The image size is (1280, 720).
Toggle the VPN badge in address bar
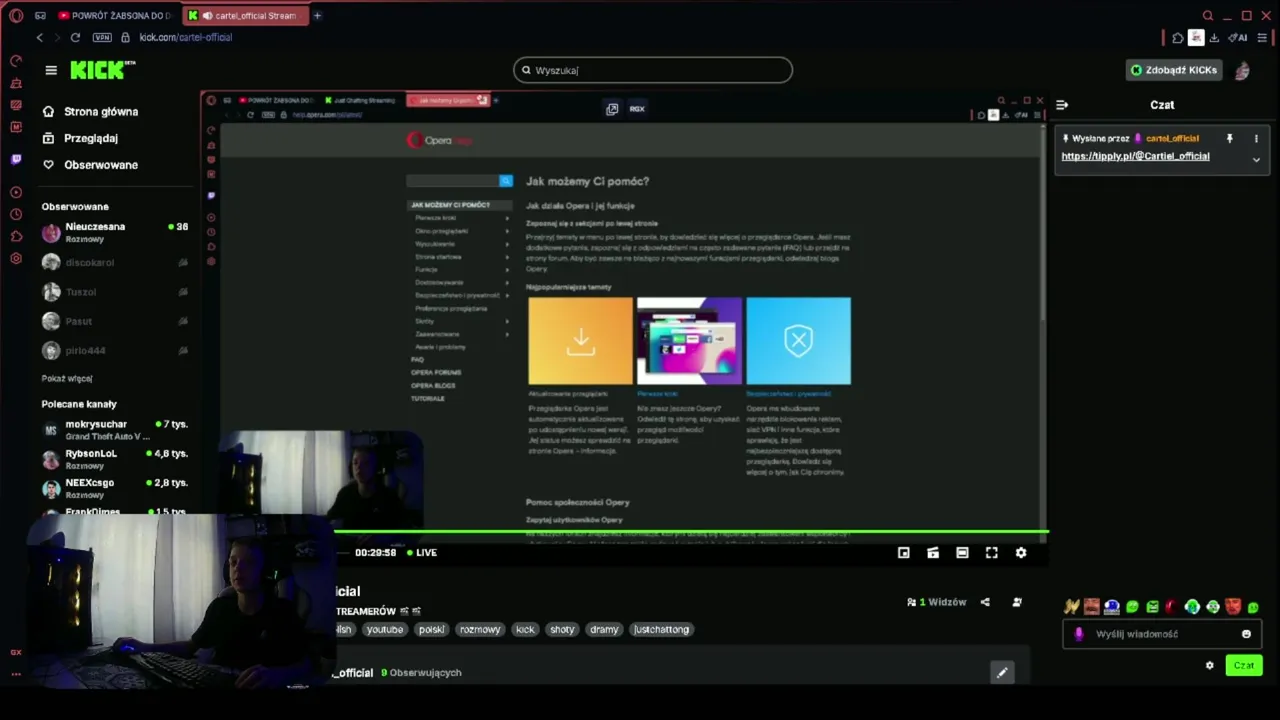(x=102, y=37)
